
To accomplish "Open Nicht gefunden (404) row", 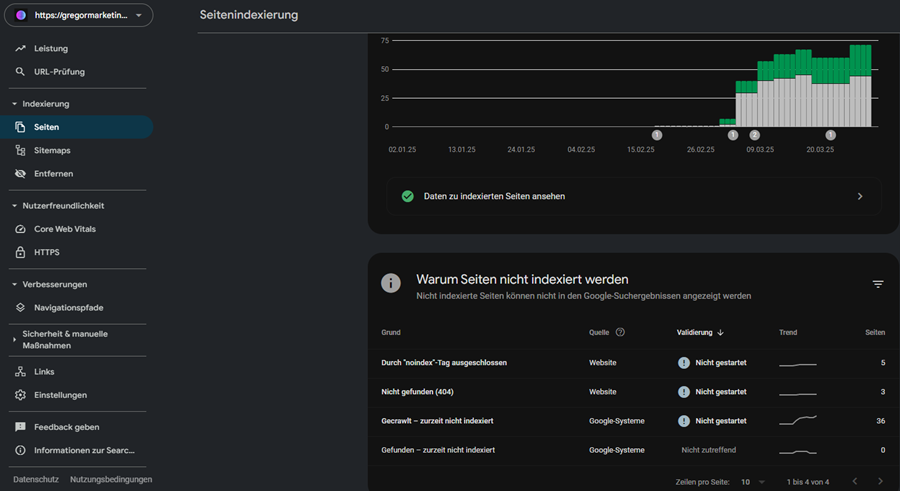I will [633, 392].
